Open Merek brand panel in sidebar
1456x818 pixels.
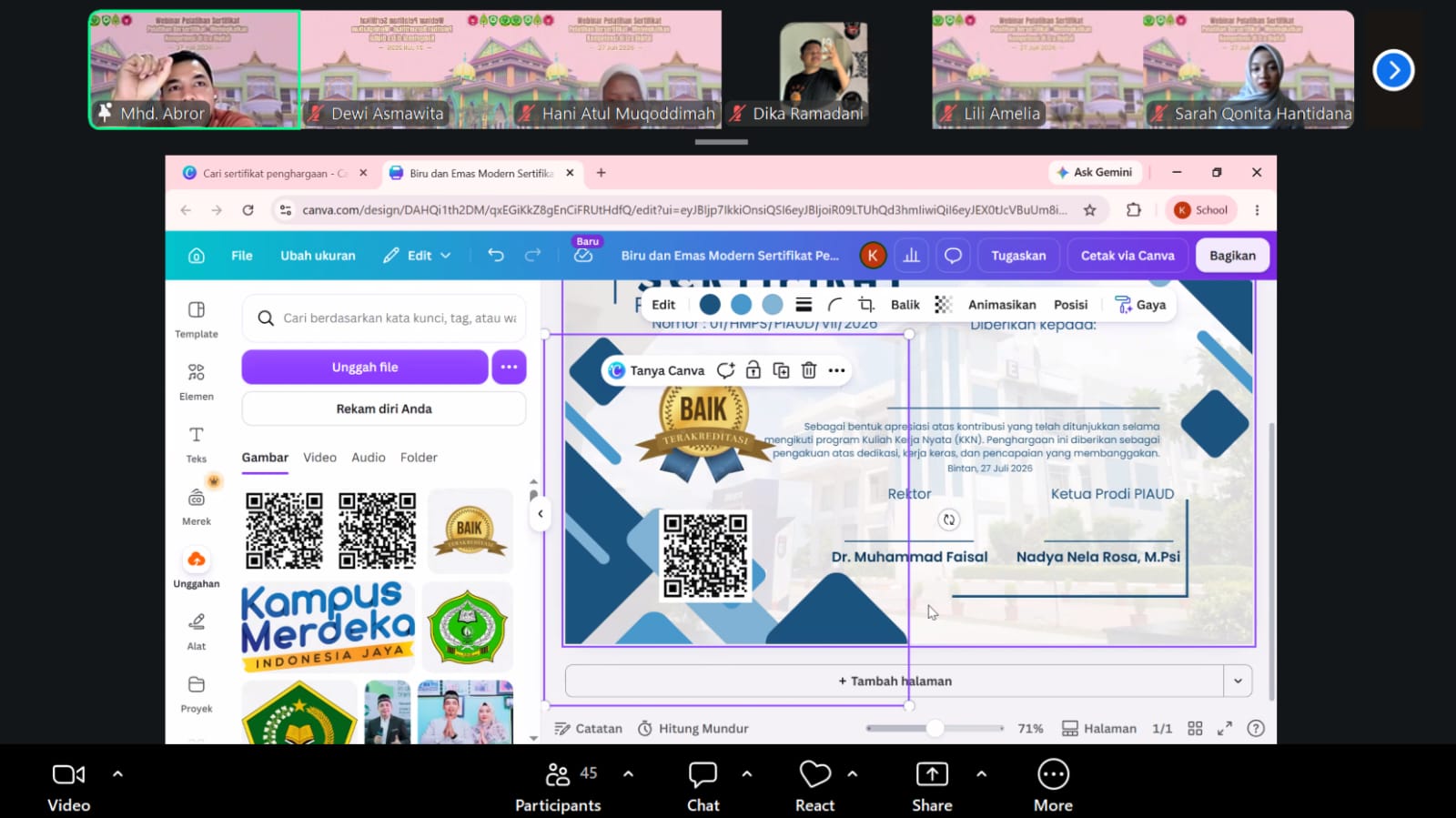click(x=197, y=507)
